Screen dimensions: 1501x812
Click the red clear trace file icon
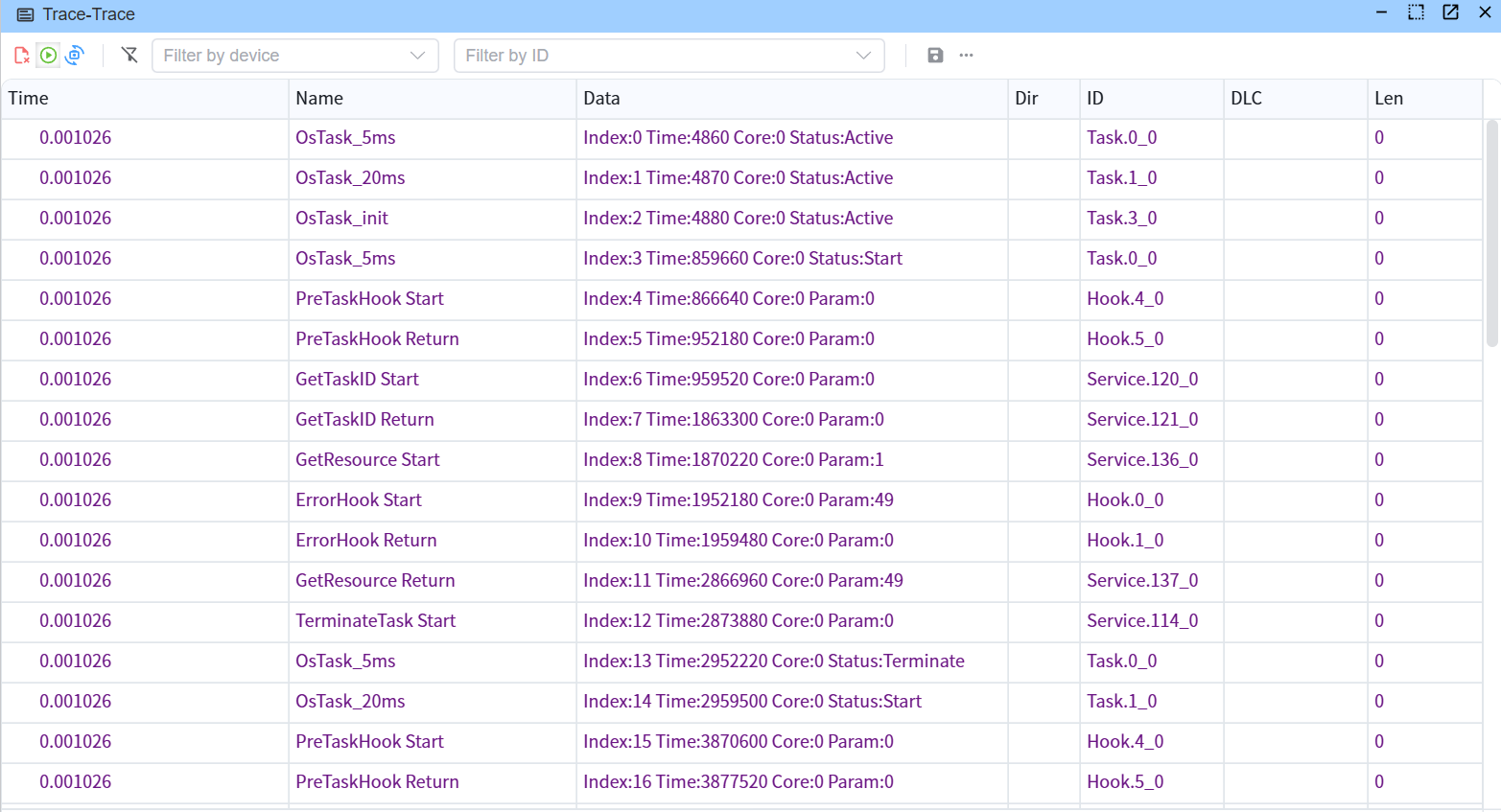pyautogui.click(x=21, y=56)
